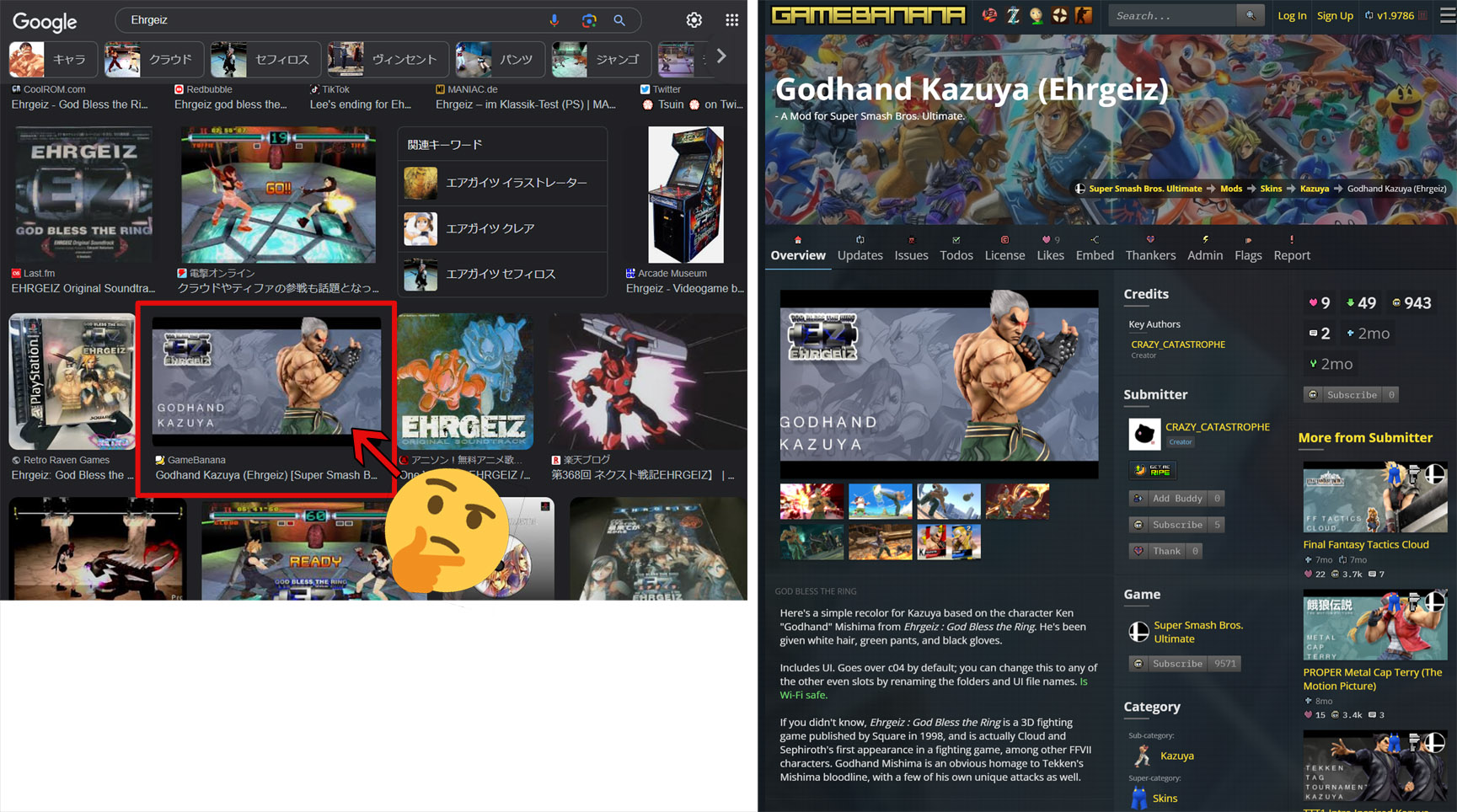The width and height of the screenshot is (1457, 812).
Task: Click the 'Is Wi-Fi safe.' link
Action: [934, 688]
